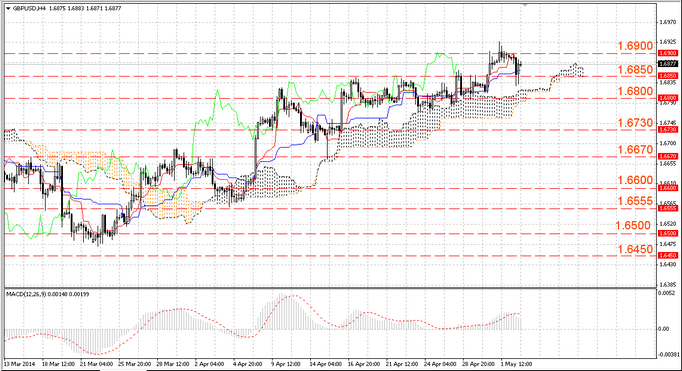
Task: Select the orange 1.6850 level label
Action: coord(635,70)
